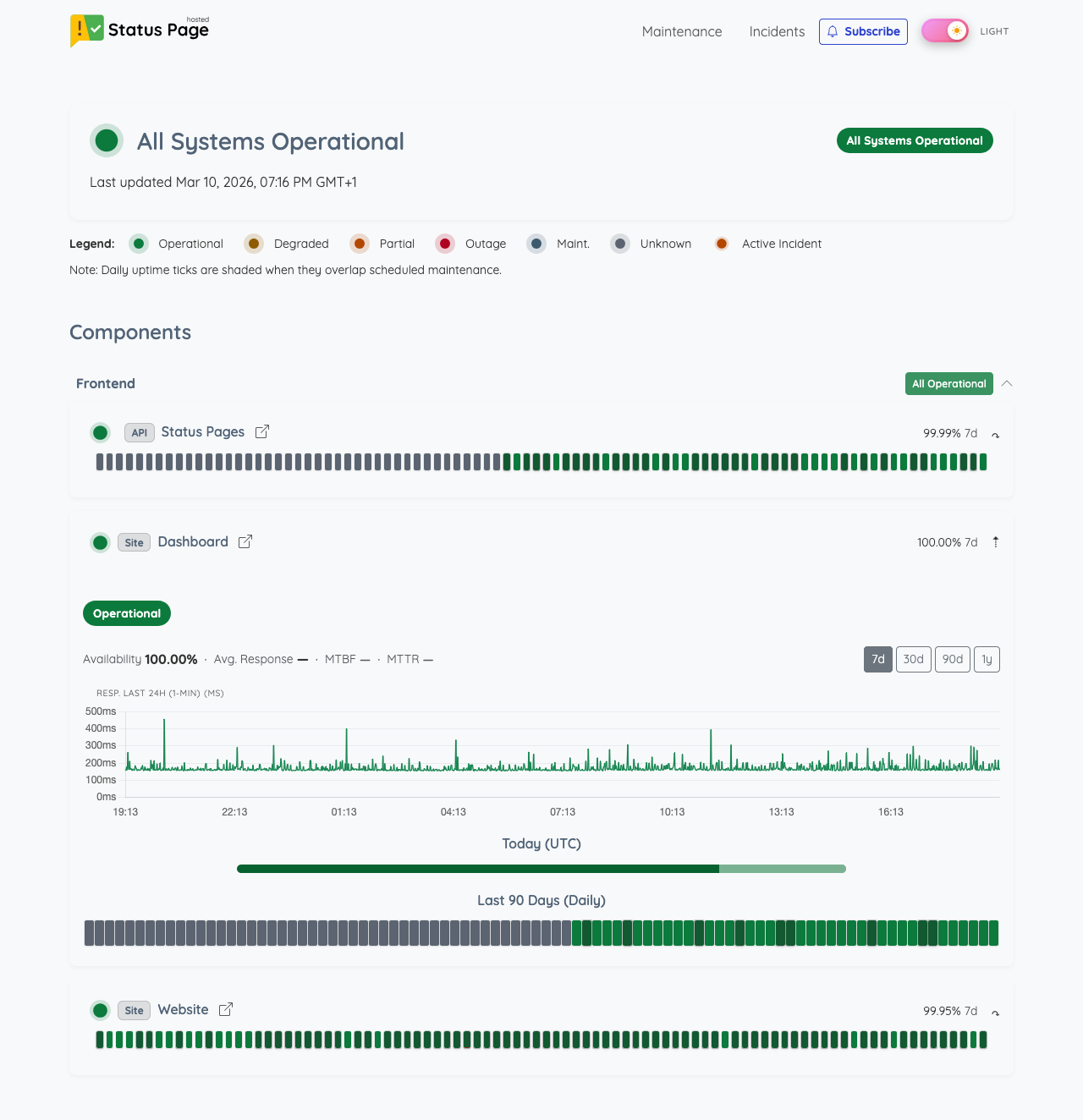Viewport: 1083px width, 1120px height.
Task: Click the green status dot beside Dashboard
Action: 101,542
